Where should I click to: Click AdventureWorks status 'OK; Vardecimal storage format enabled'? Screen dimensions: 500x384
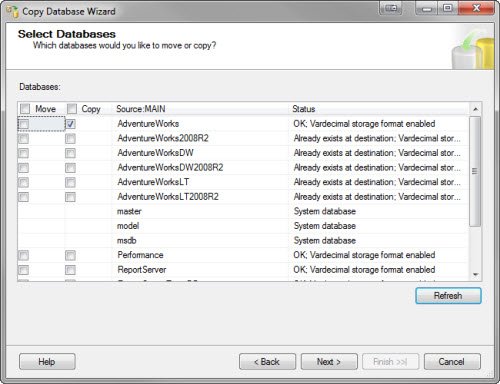(x=364, y=124)
